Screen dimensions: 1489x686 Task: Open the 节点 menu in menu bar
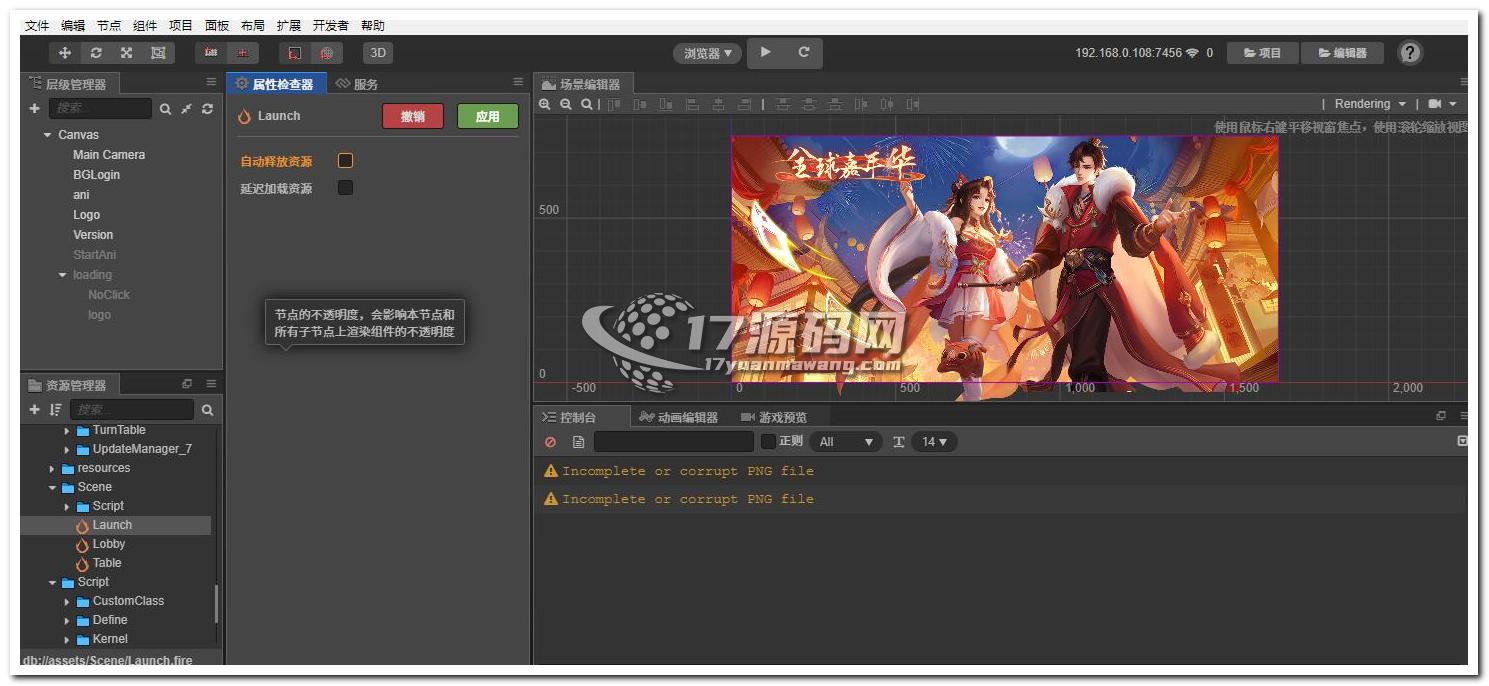click(108, 25)
